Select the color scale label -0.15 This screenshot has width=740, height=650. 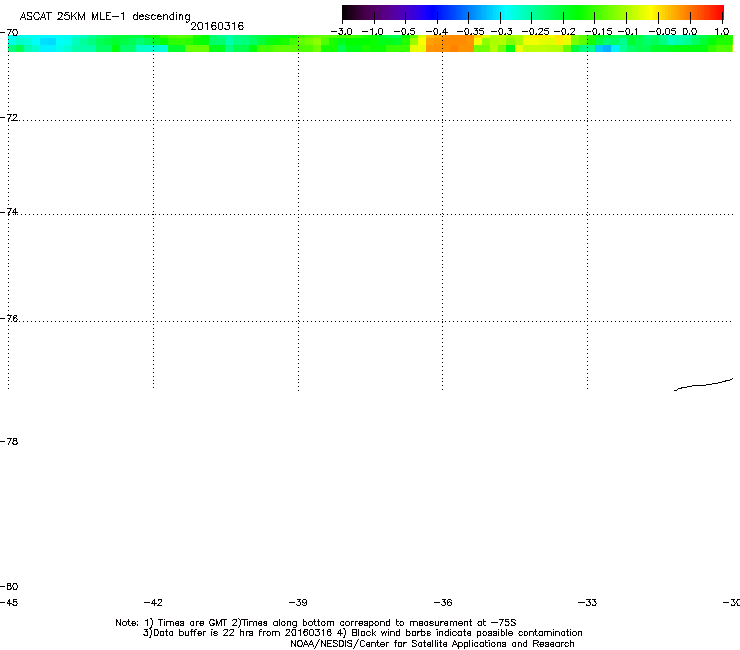tap(598, 32)
